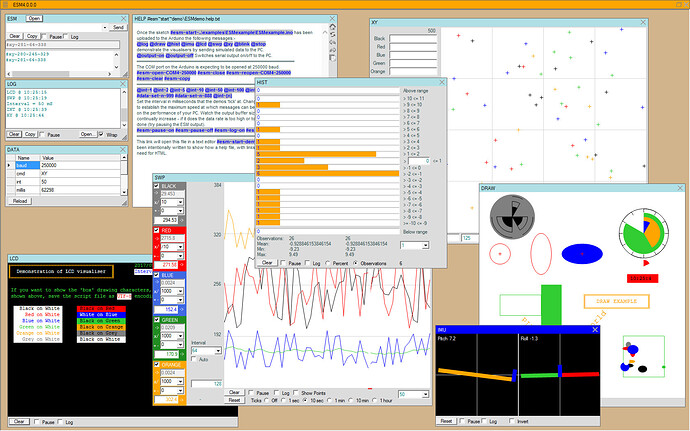Toggle the RED channel checkbox in SWP
The width and height of the screenshot is (690, 431).
pyautogui.click(x=157, y=230)
